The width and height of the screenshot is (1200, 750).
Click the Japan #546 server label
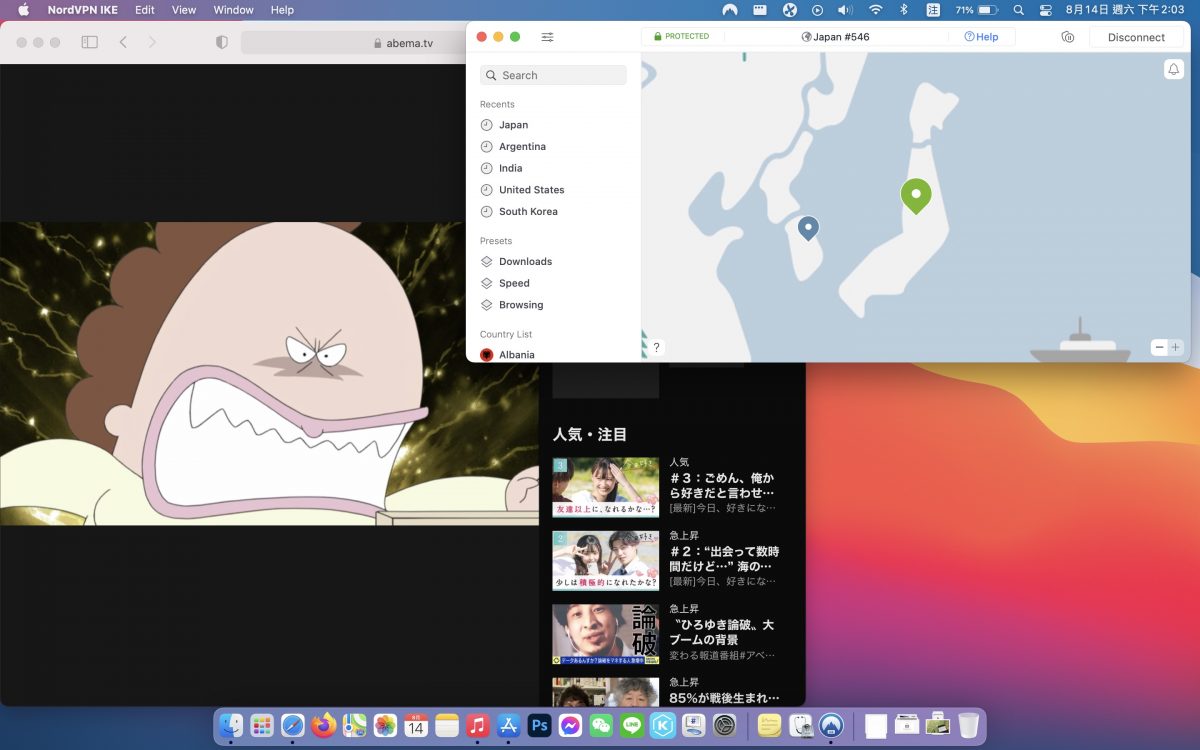[836, 37]
